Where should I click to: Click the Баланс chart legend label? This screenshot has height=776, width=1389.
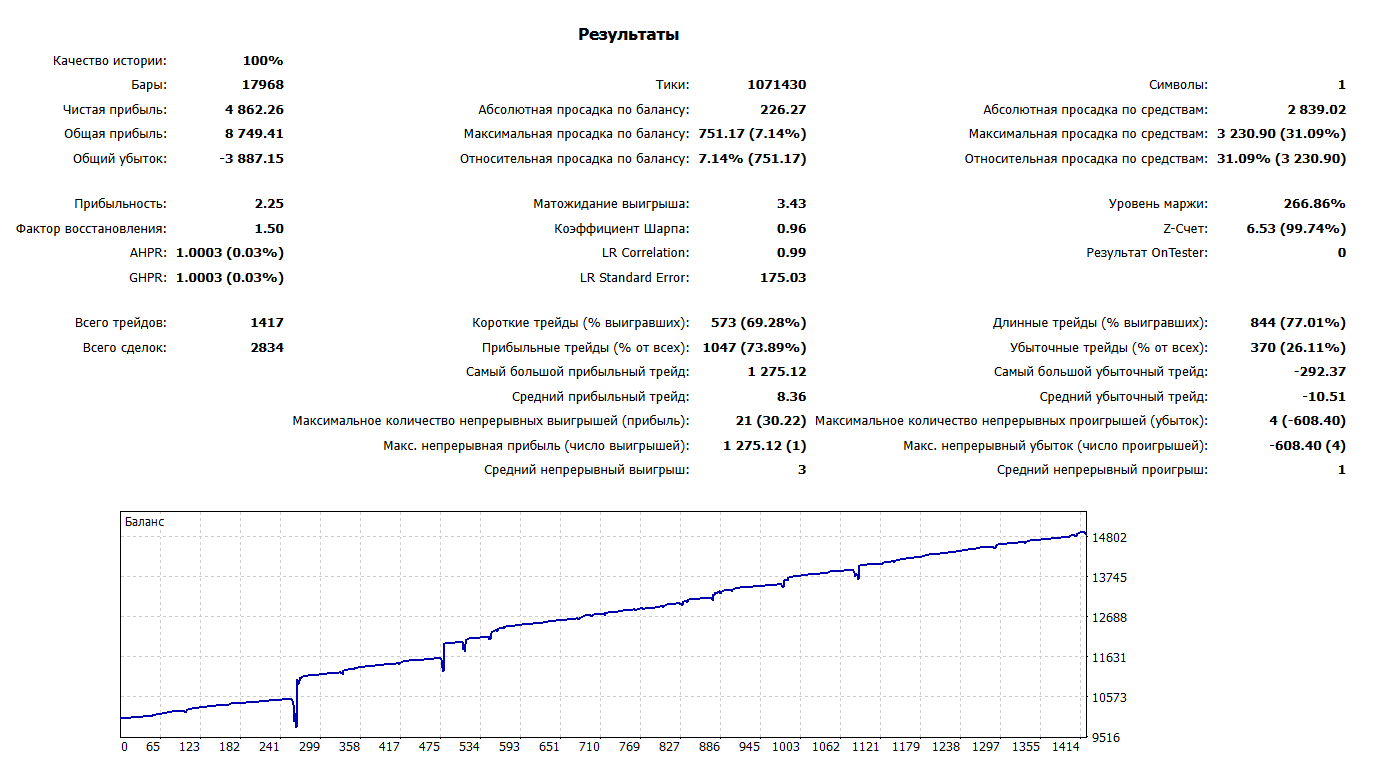click(145, 522)
